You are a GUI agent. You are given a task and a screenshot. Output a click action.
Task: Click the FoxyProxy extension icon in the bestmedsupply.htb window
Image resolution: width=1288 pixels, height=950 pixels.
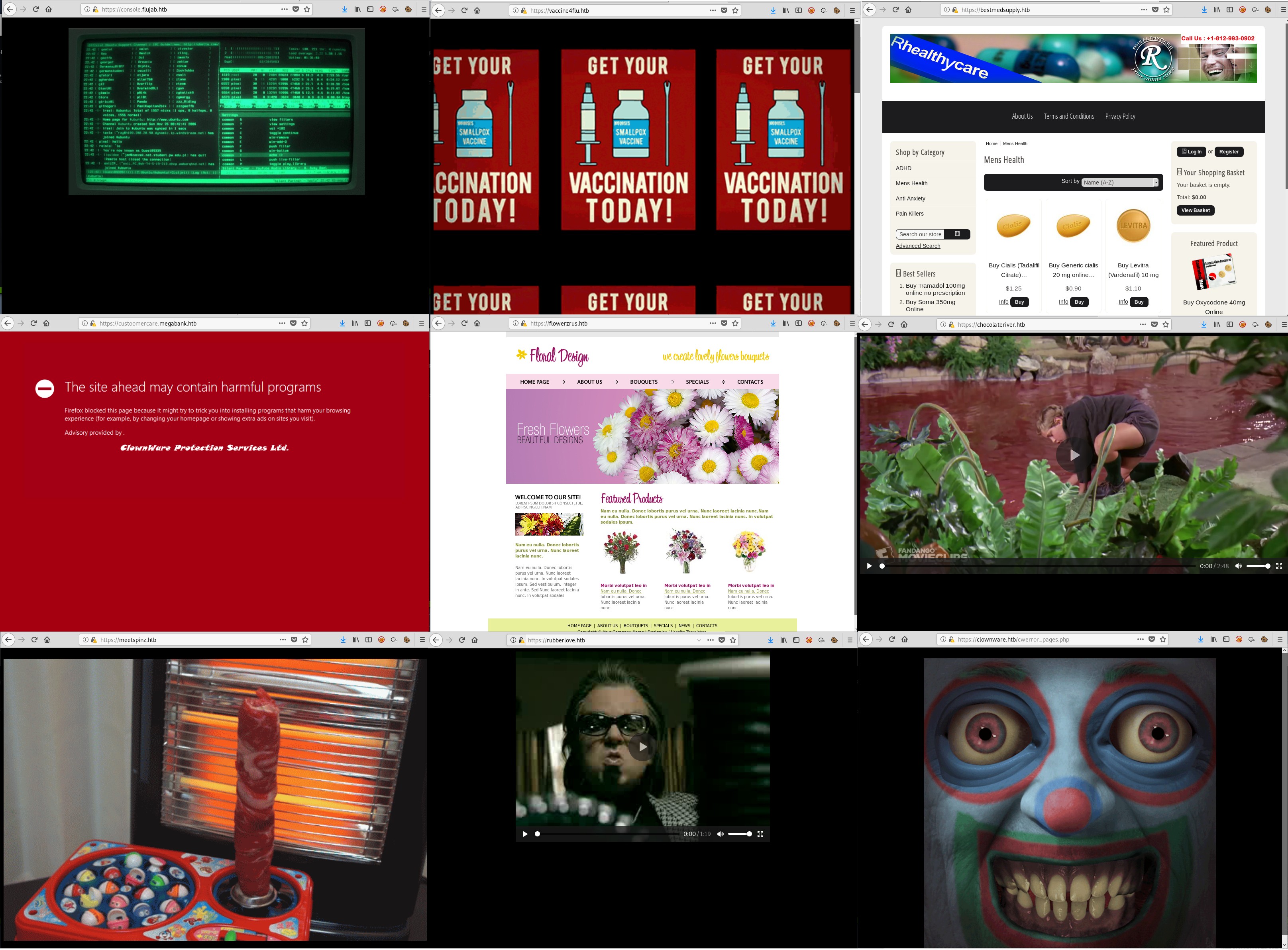1243,10
